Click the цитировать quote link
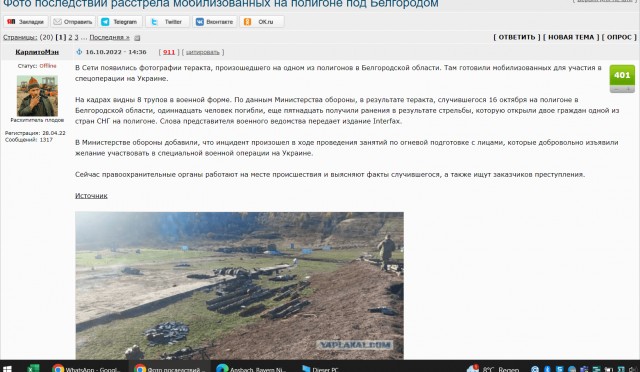This screenshot has height=372, width=640. click(x=202, y=52)
